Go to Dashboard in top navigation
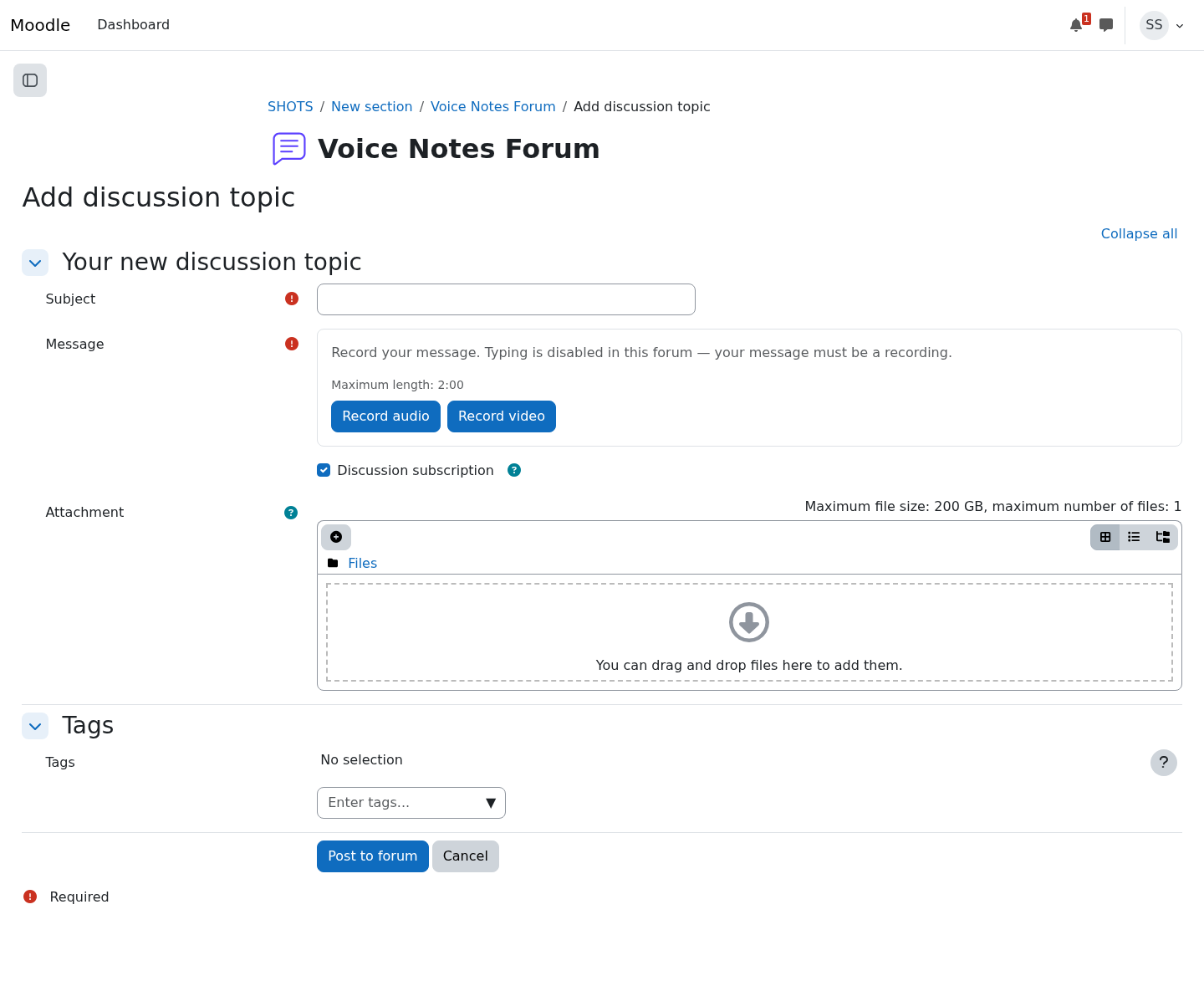The image size is (1204, 981). (x=134, y=25)
